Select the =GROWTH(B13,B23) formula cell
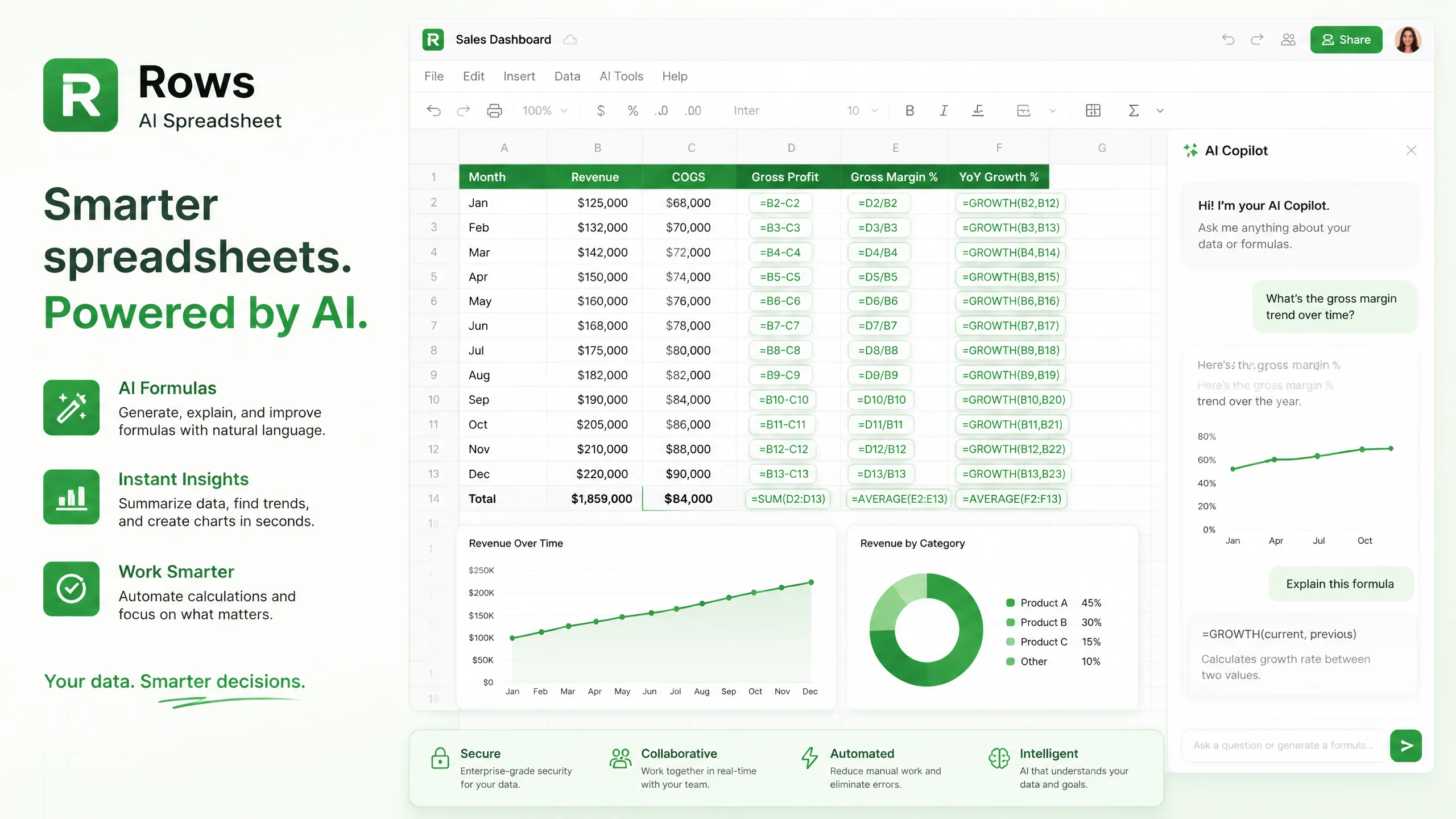 1013,474
